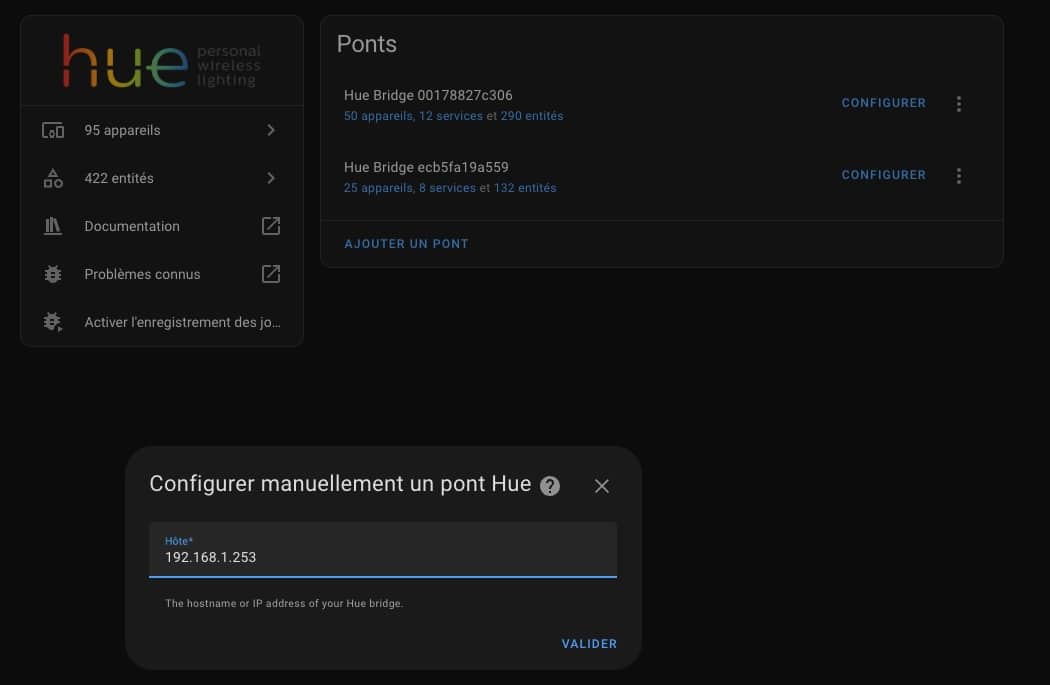Screen dimensions: 1050x685
Task: Open three-dot menu for Hue Bridge 00178827c306
Action: click(958, 104)
